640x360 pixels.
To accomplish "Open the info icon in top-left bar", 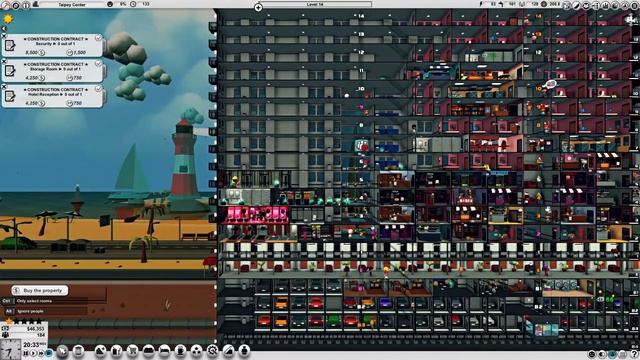I will click(25, 5).
